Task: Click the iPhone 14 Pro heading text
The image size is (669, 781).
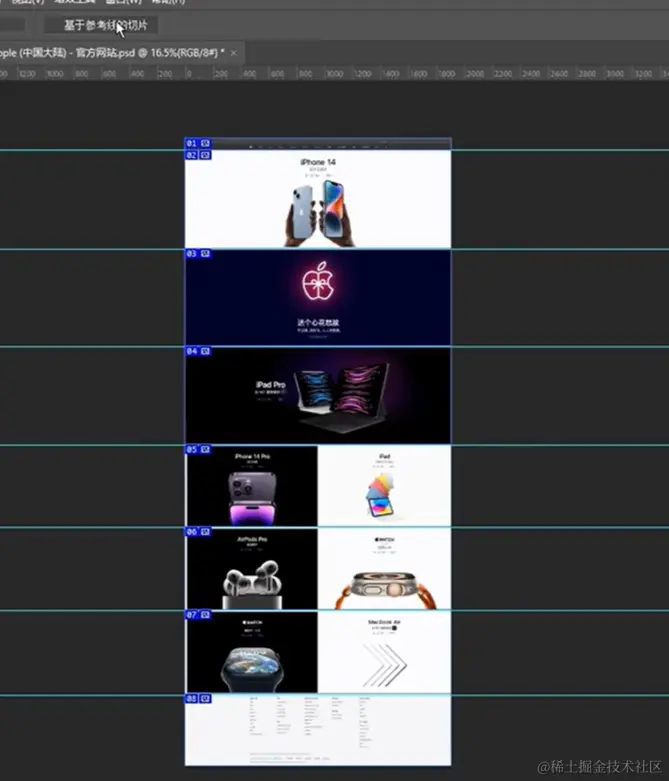Action: pos(253,456)
